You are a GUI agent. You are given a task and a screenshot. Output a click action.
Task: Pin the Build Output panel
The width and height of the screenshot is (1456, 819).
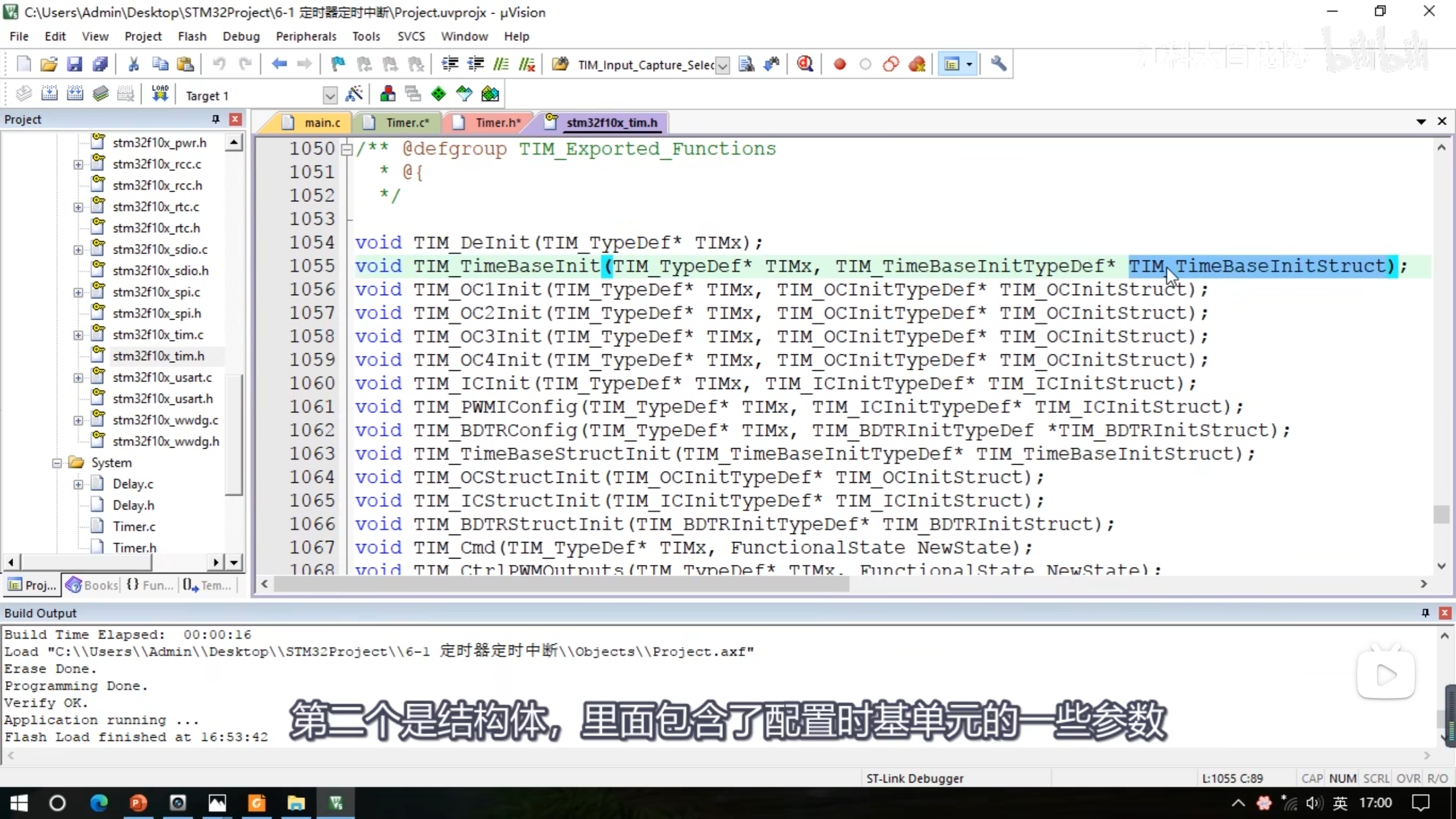[x=1425, y=613]
